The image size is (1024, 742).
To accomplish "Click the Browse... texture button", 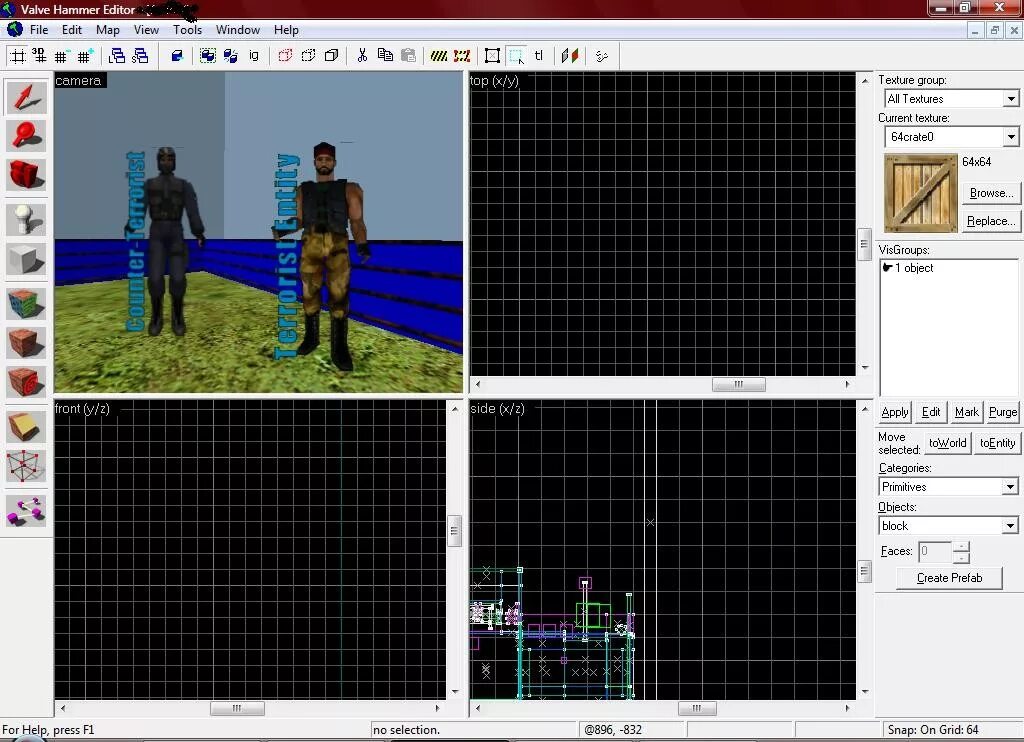I will click(991, 193).
